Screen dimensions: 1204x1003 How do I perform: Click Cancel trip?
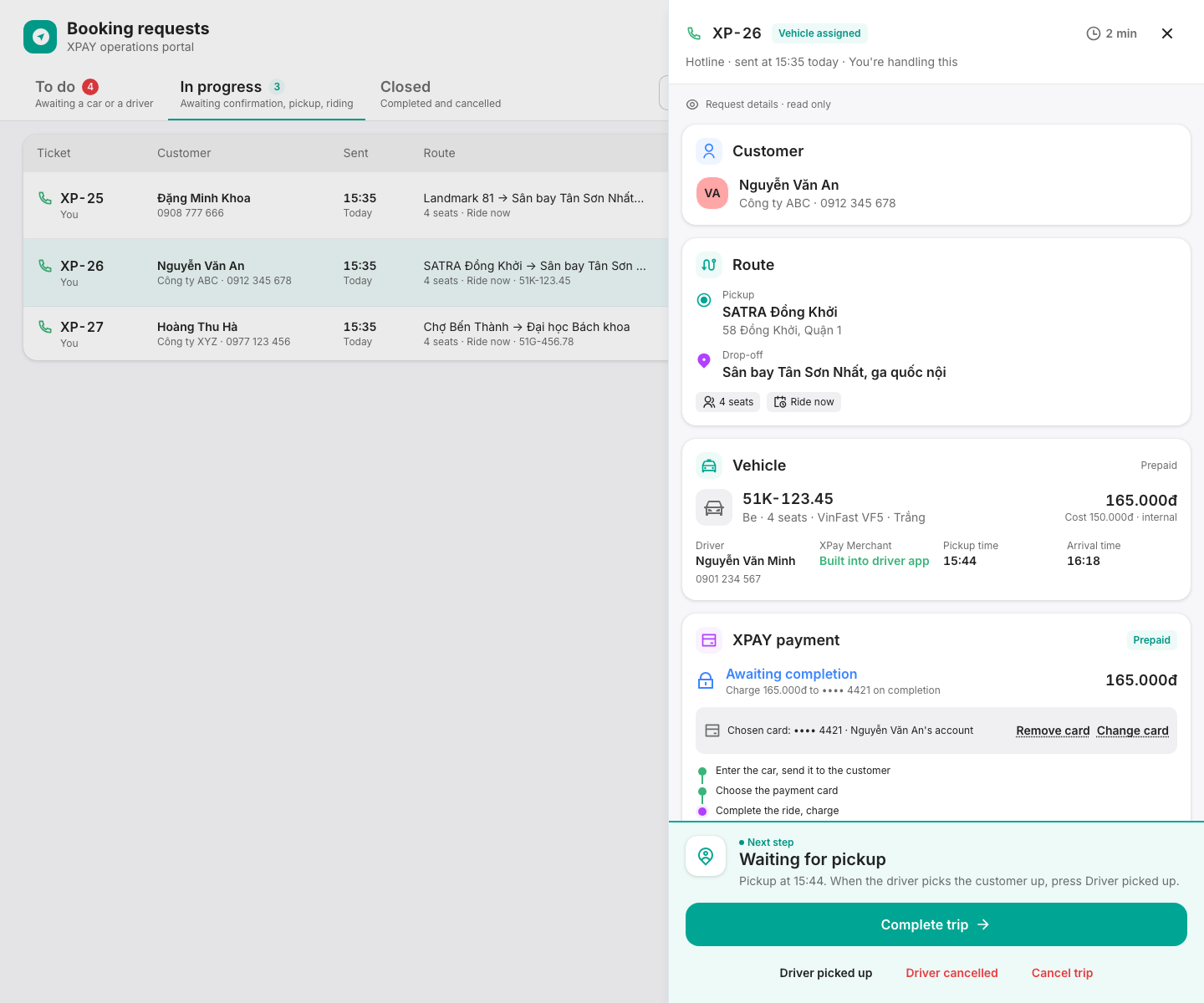click(x=1062, y=973)
